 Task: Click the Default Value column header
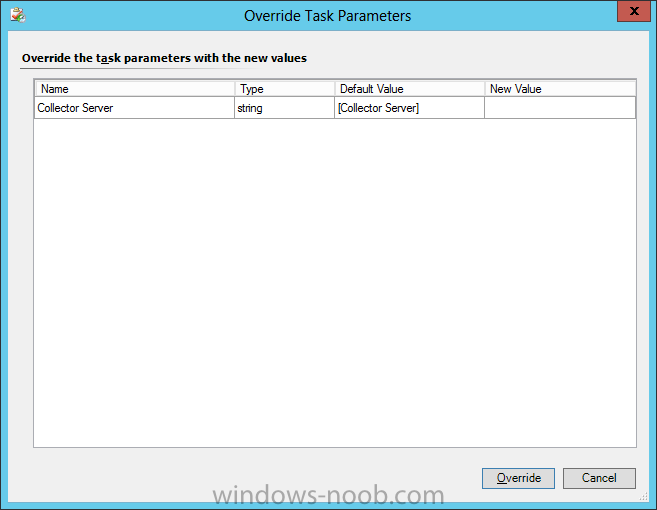pyautogui.click(x=410, y=89)
